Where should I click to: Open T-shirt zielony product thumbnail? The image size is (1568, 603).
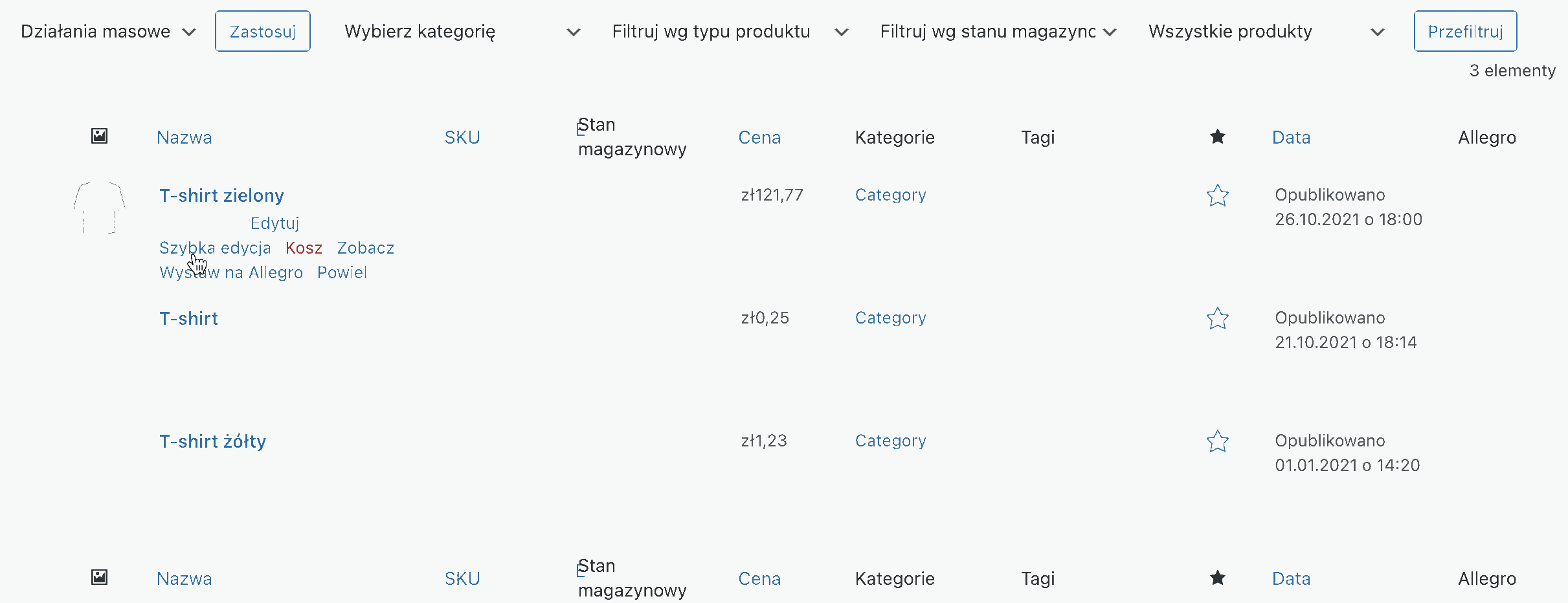click(99, 208)
